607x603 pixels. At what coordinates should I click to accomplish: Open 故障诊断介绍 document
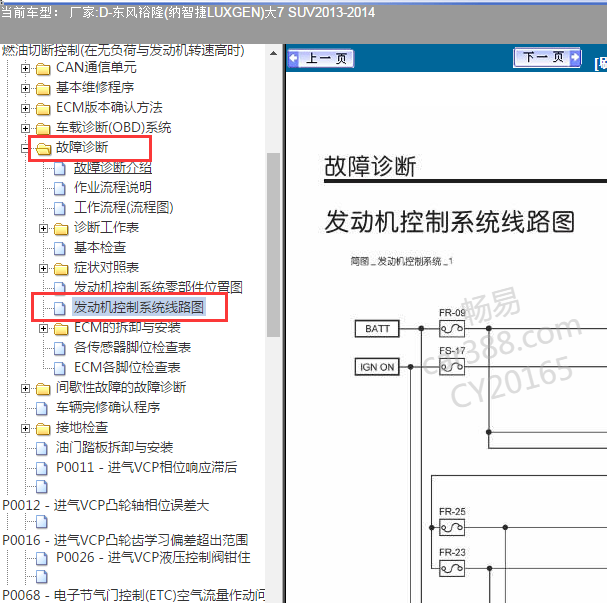pyautogui.click(x=113, y=168)
